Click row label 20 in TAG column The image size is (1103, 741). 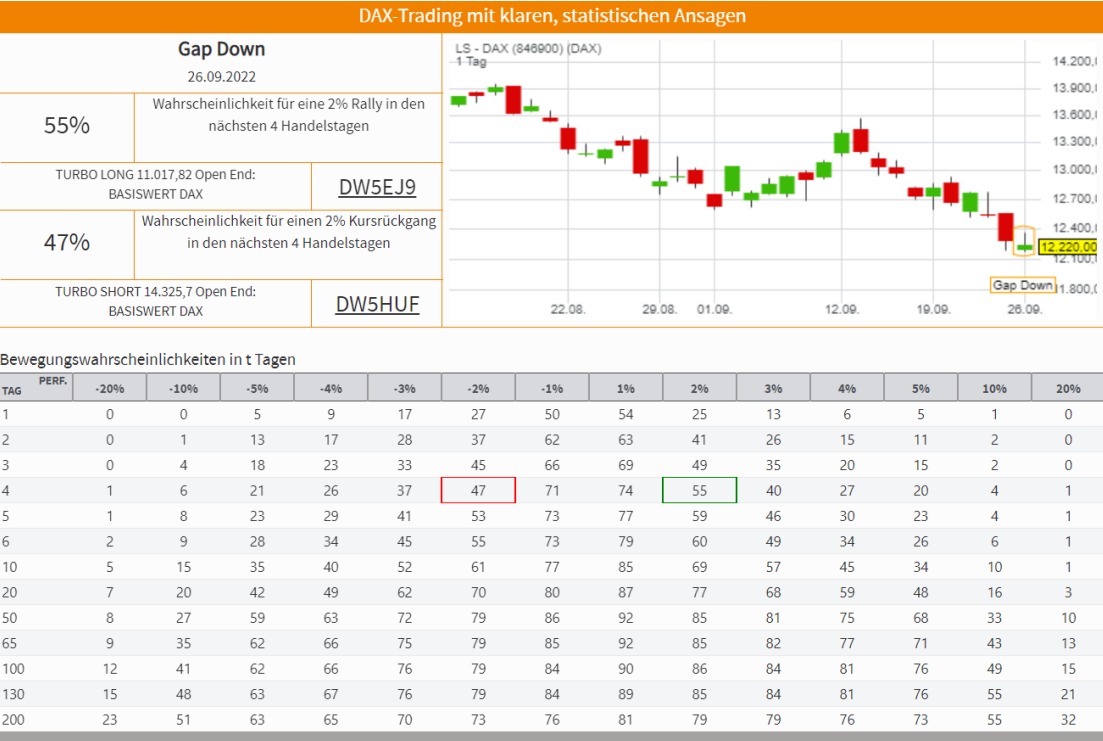[x=10, y=593]
